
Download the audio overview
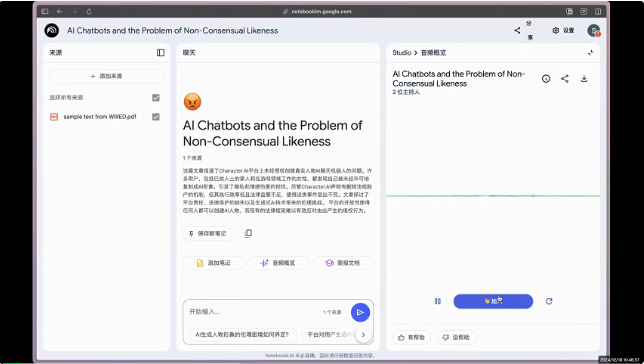[x=584, y=78]
